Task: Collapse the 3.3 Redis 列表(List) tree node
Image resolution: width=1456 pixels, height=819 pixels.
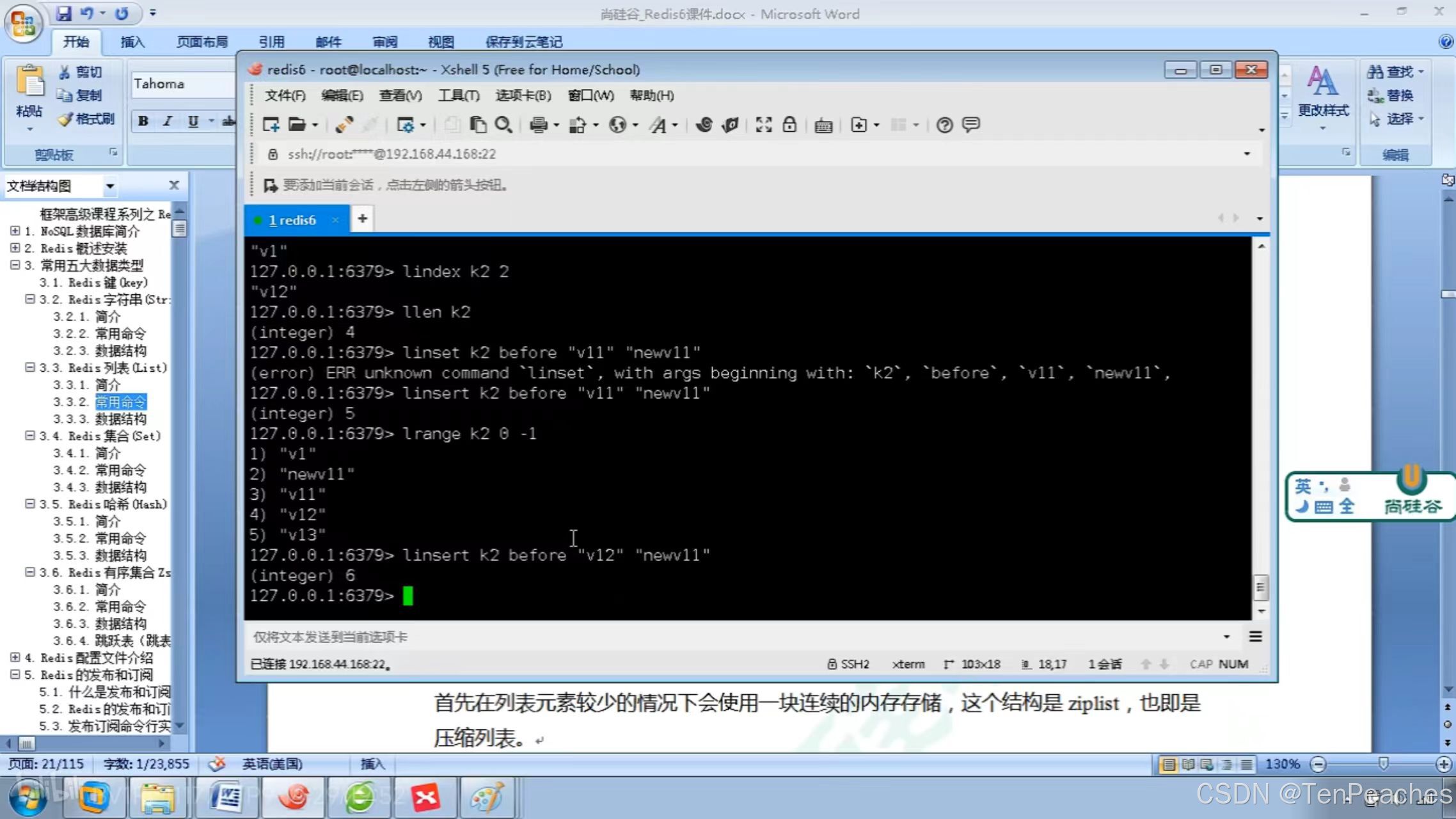Action: point(29,367)
